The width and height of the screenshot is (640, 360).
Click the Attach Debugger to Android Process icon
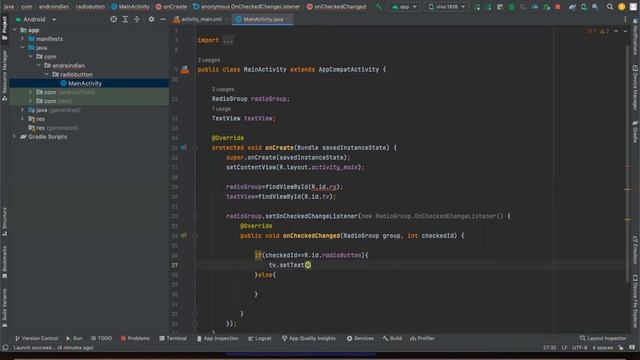(547, 7)
